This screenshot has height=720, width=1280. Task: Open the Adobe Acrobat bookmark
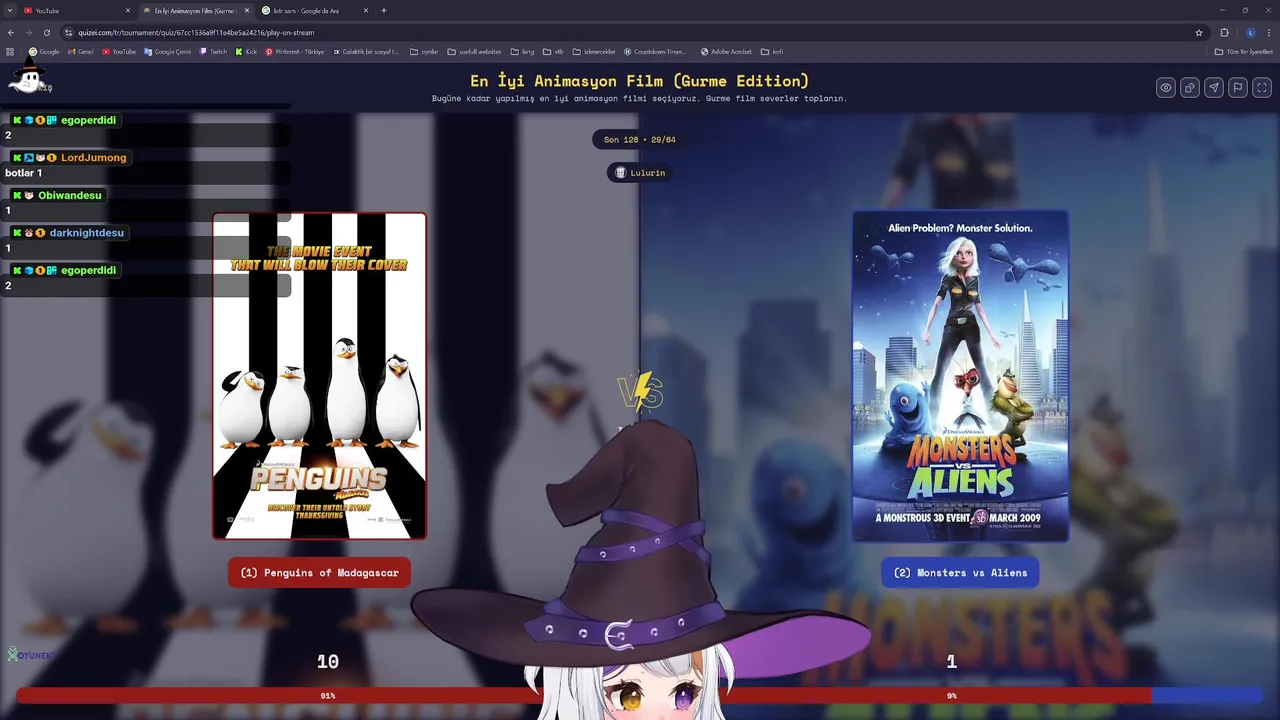pyautogui.click(x=726, y=51)
